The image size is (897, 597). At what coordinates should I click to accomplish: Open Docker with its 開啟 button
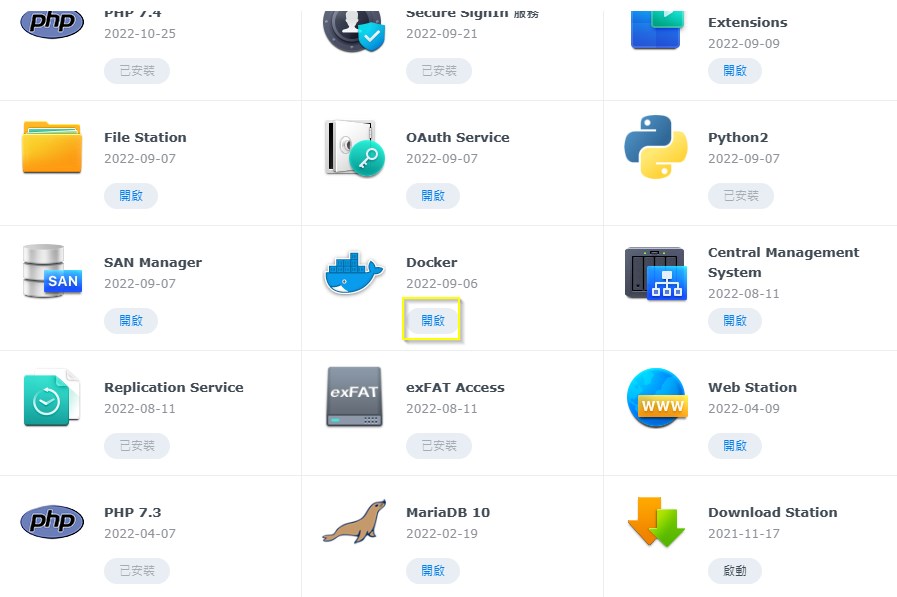(x=432, y=320)
